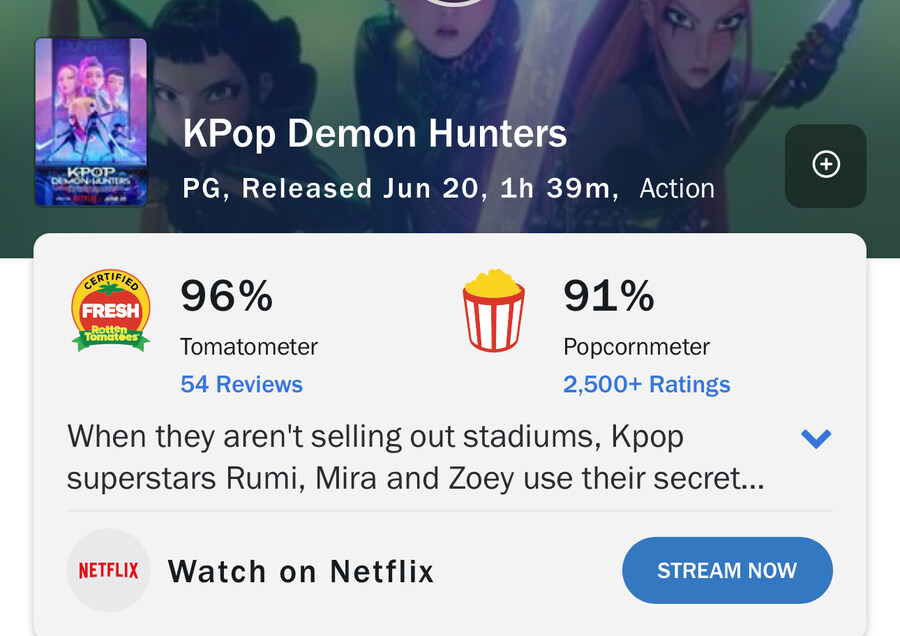Expand the synopsis with blue chevron
900x636 pixels.
(x=816, y=439)
